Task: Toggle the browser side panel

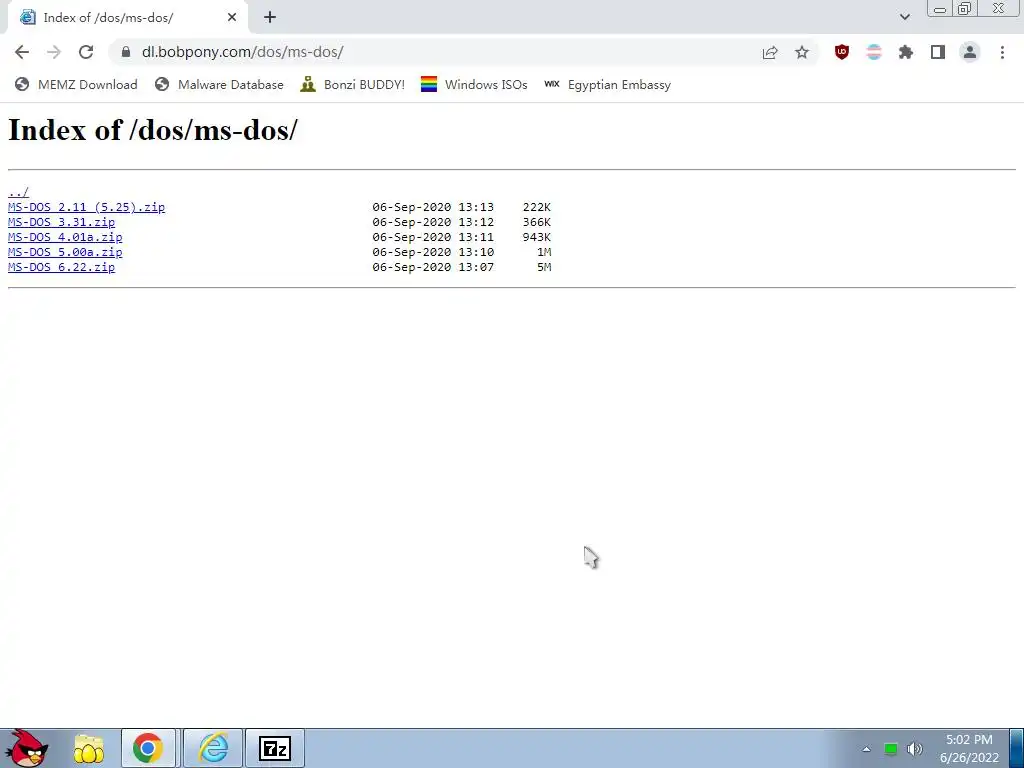Action: pyautogui.click(x=938, y=52)
